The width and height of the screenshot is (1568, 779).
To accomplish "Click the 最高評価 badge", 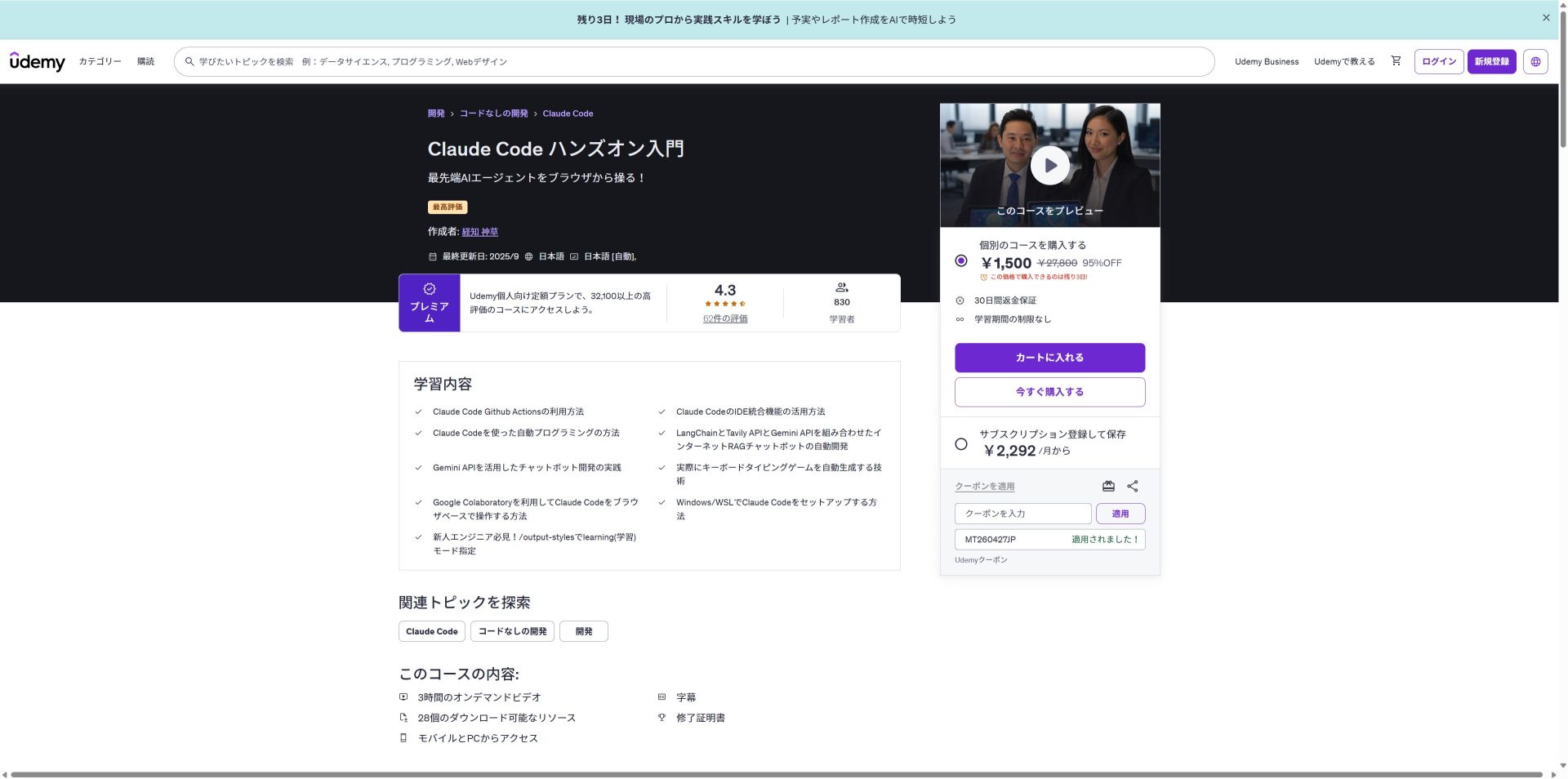I will pos(448,207).
